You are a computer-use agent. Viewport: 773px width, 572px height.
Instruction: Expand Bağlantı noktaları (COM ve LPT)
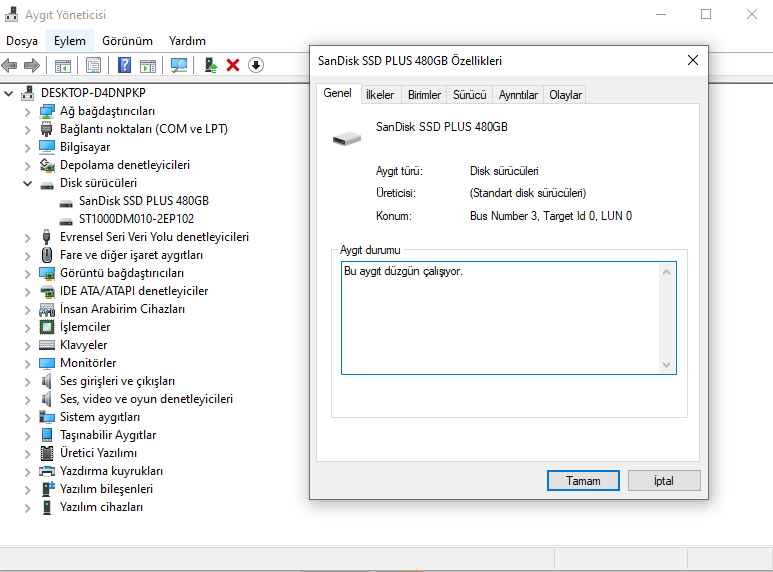[28, 130]
